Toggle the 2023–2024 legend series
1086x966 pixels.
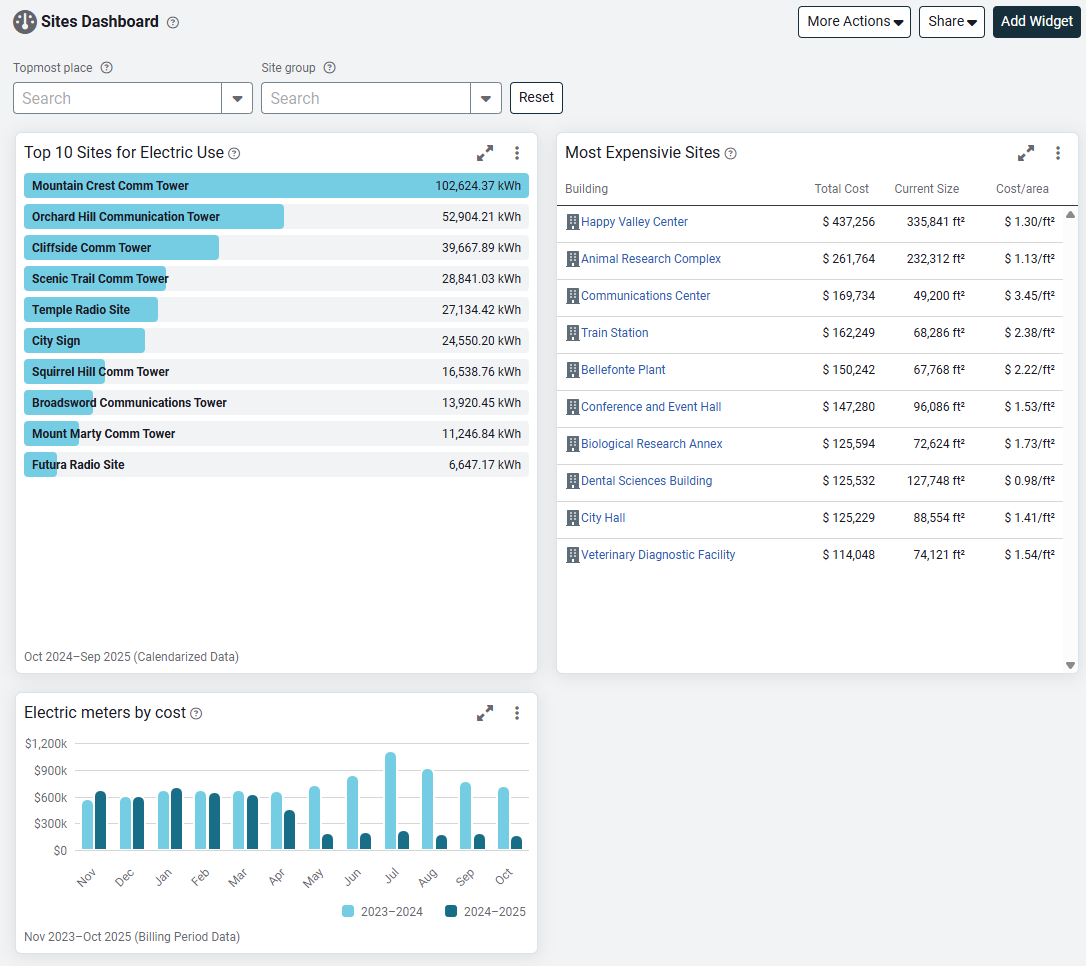click(383, 911)
